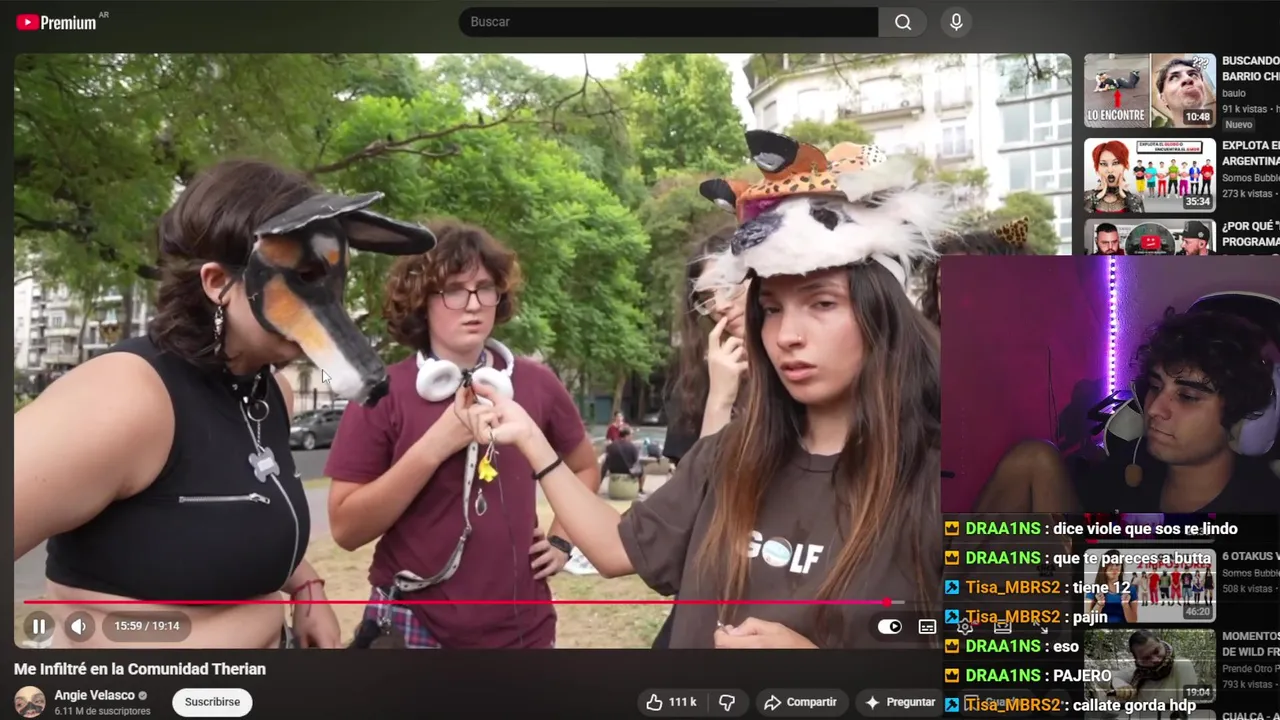
Task: Mute the video using the speaker icon
Action: 78,626
